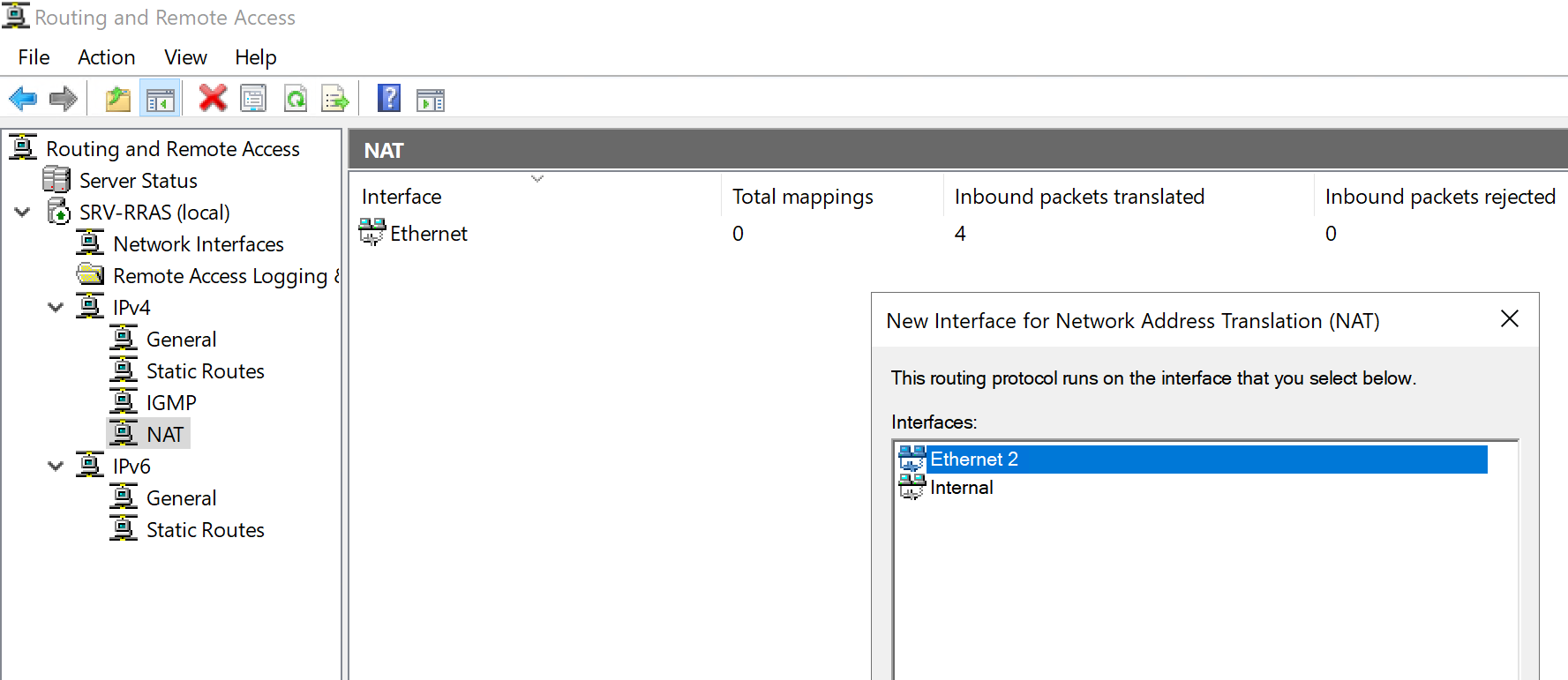Toggle the Show/Hide Action Pane icon
Image resolution: width=1568 pixels, height=680 pixels.
pos(431,99)
